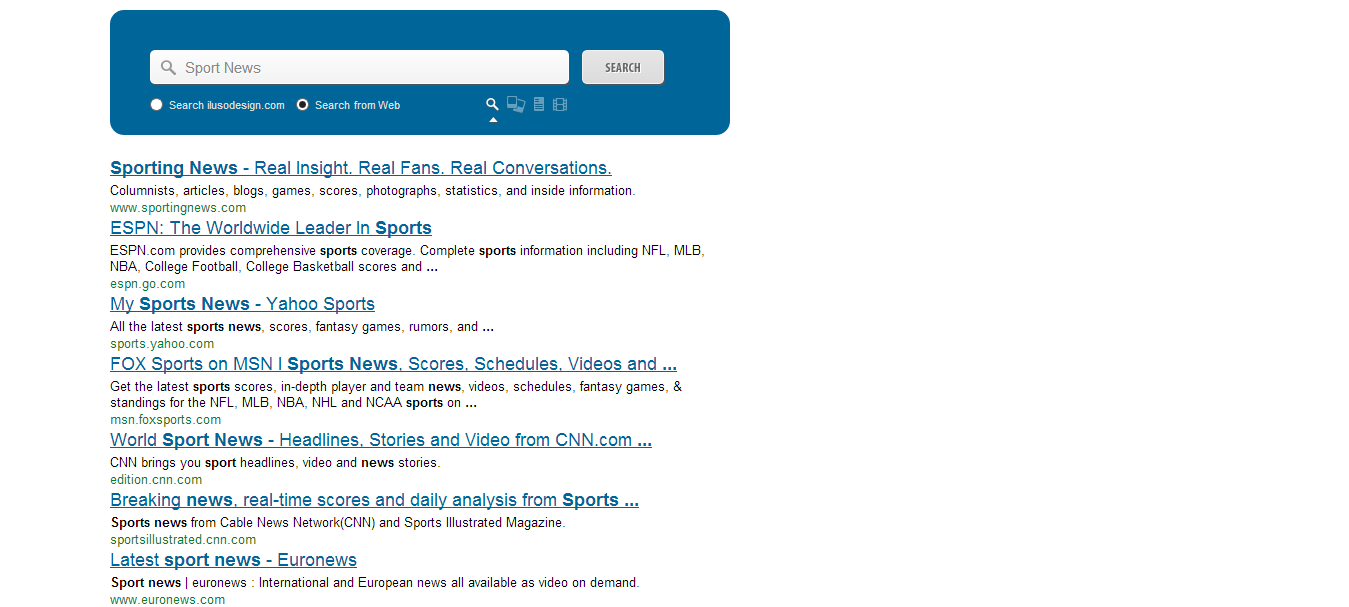Open the Sporting News result link

tap(361, 168)
